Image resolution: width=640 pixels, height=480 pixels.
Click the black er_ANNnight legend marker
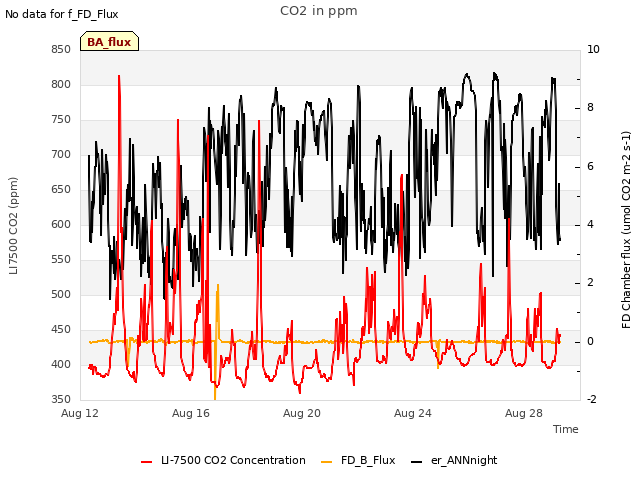point(416,462)
